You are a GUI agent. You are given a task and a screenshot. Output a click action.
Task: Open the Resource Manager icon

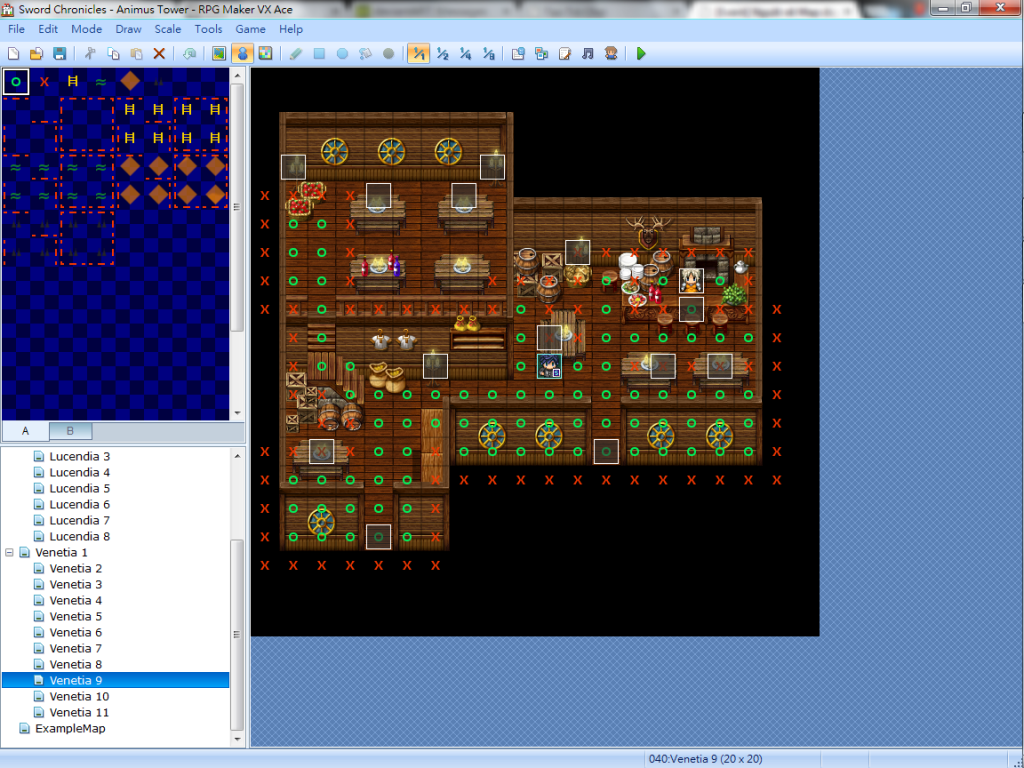point(541,54)
